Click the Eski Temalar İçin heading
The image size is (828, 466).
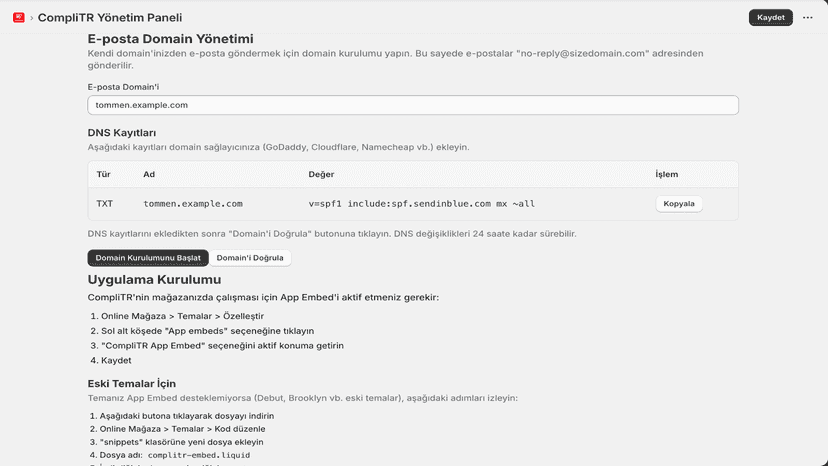click(x=131, y=384)
